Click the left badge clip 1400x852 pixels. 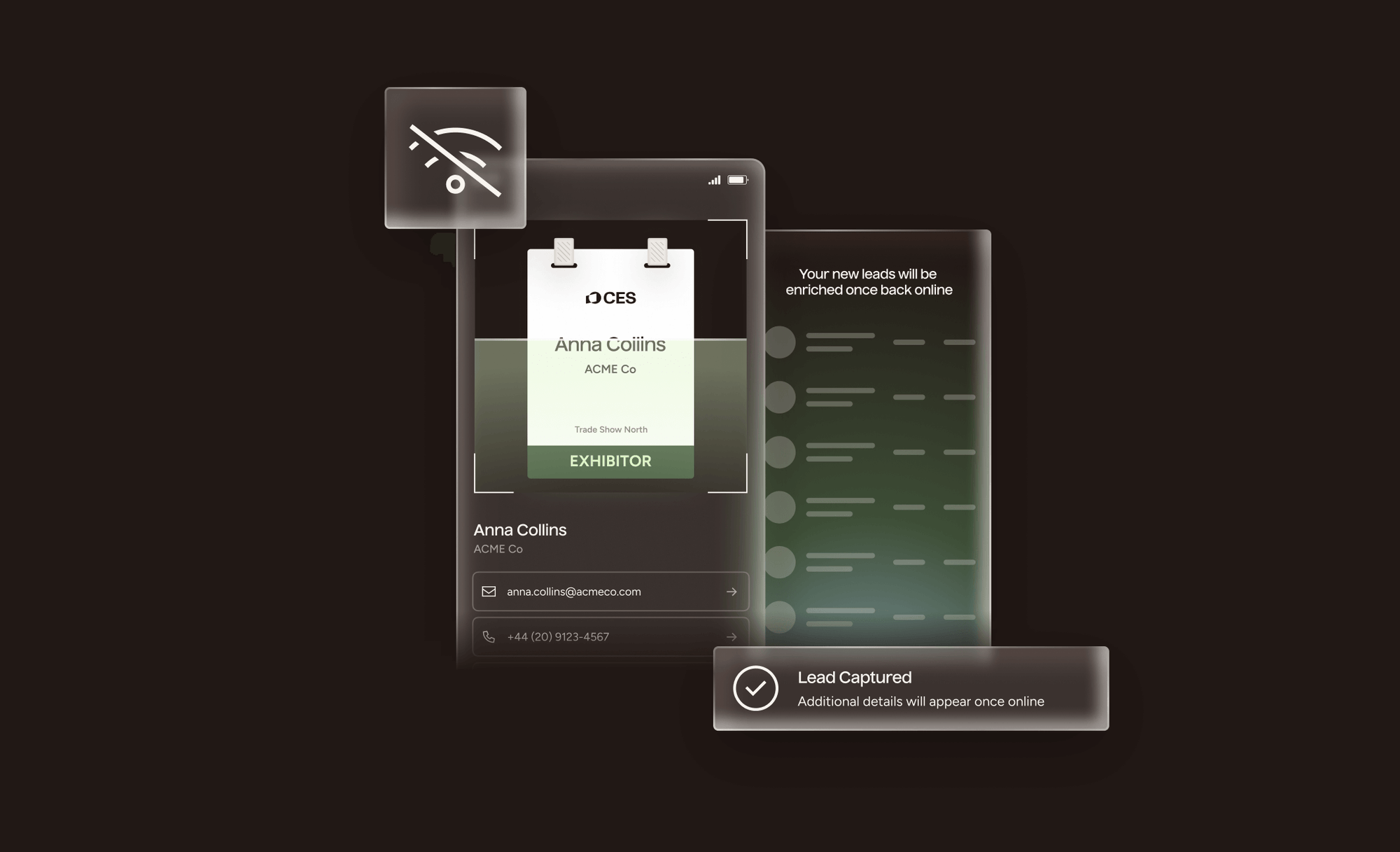pyautogui.click(x=563, y=253)
